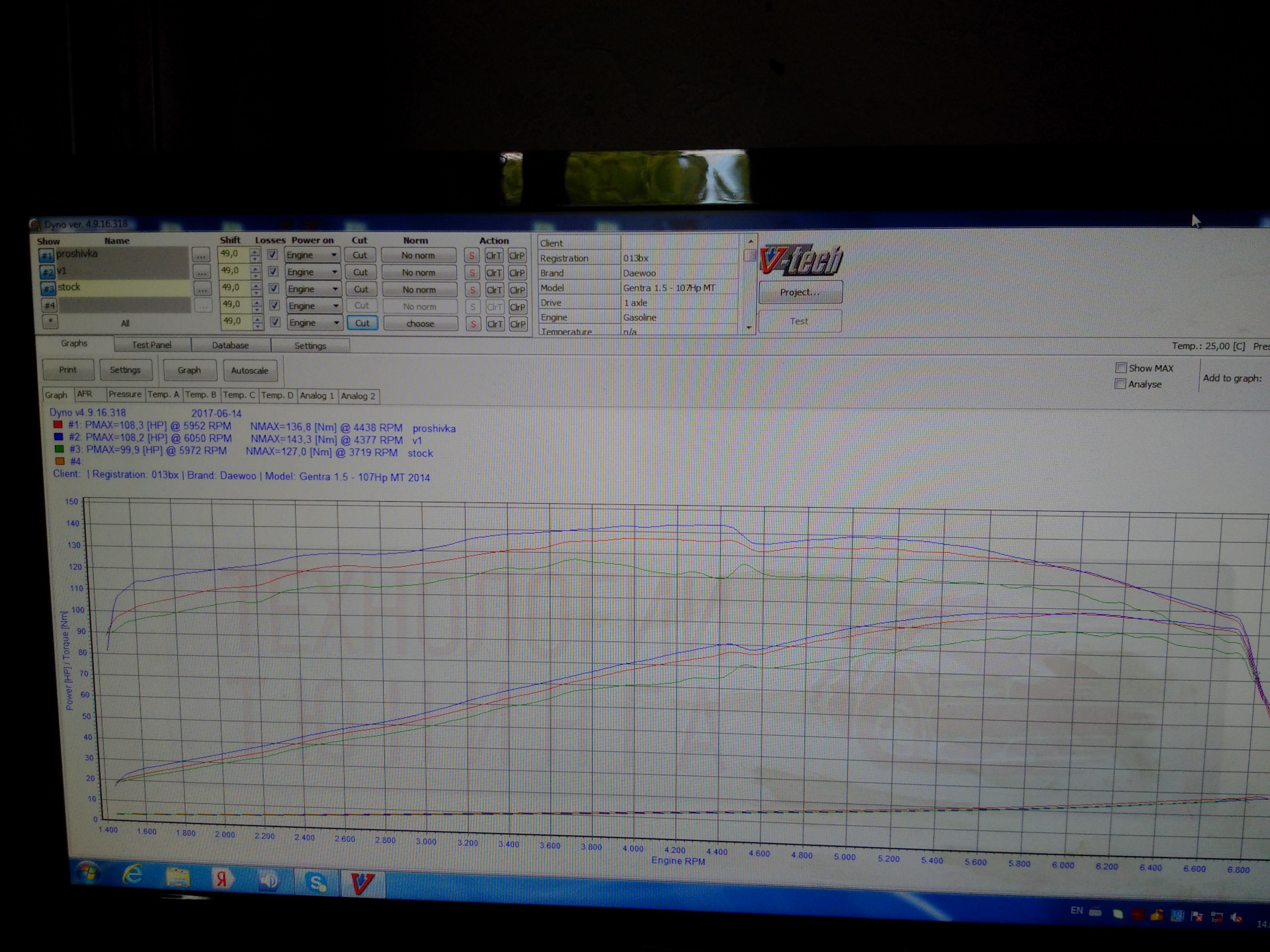1270x952 pixels.
Task: Open Skype from the taskbar
Action: [316, 882]
